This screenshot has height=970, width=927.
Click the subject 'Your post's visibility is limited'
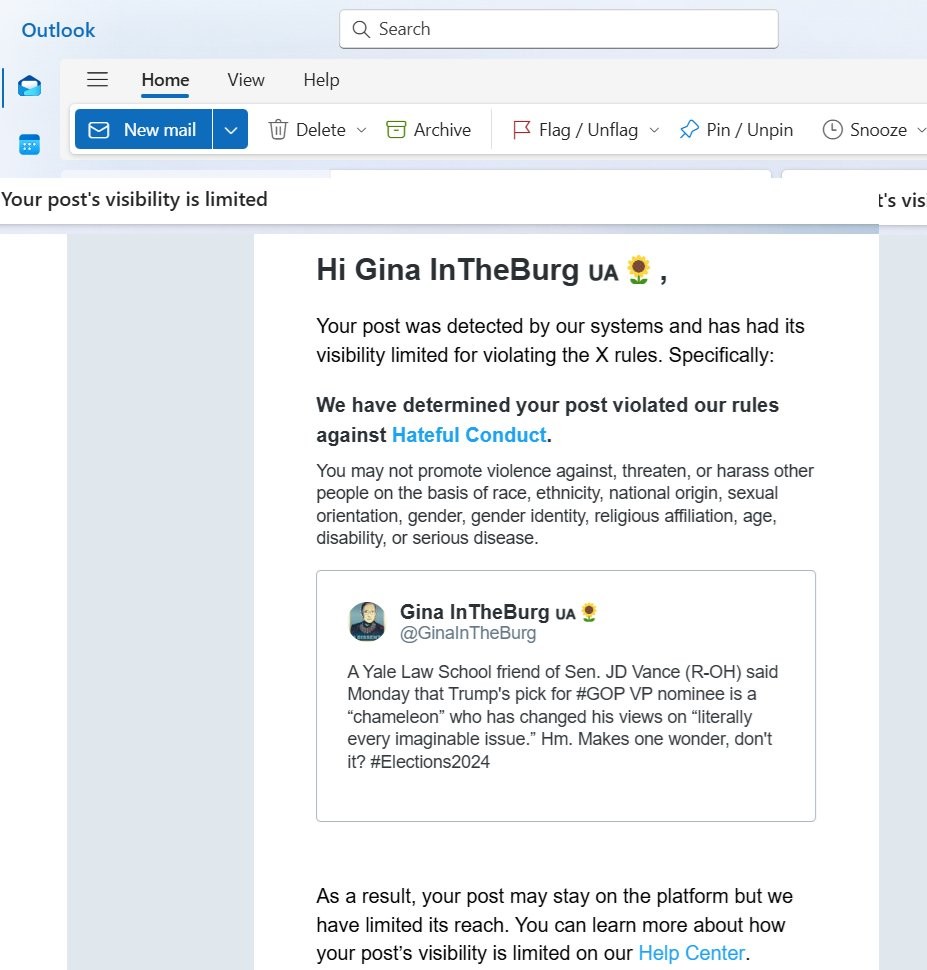pos(134,199)
